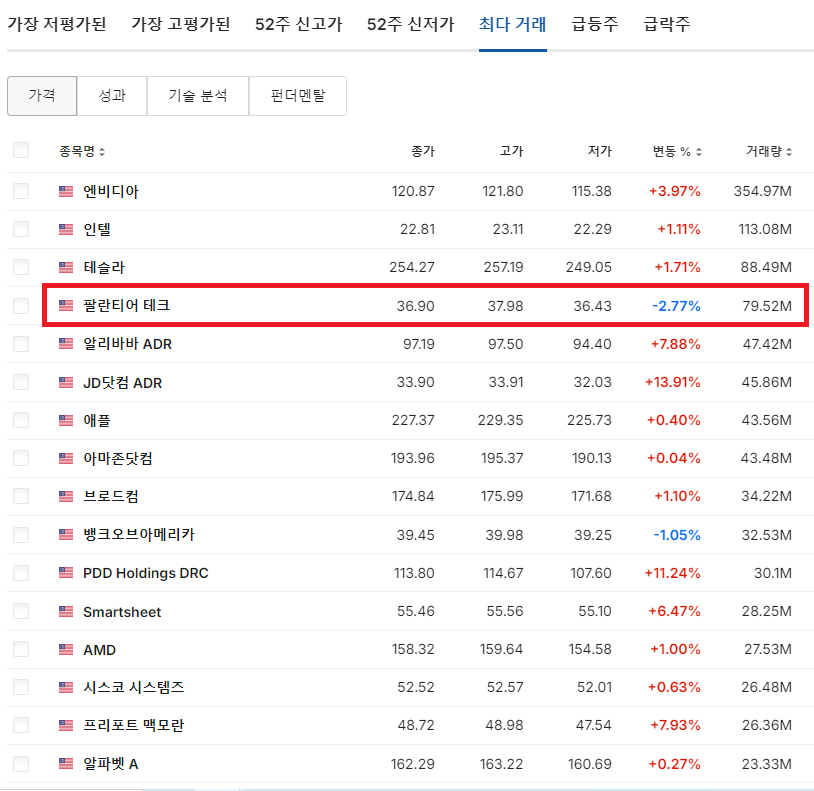Open the 가장 고평가된 tab
The height and width of the screenshot is (791, 814).
180,24
